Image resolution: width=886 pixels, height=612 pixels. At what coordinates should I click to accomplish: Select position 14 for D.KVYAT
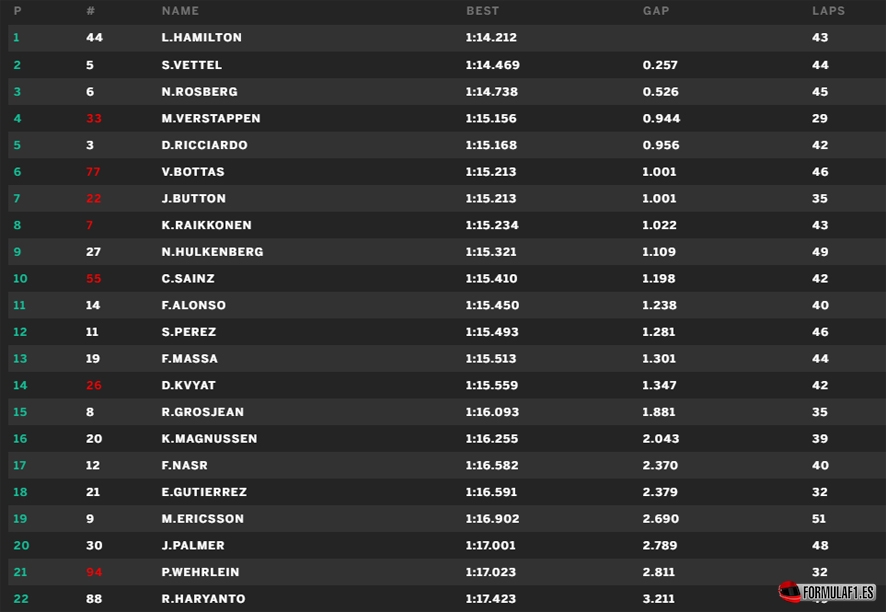(x=20, y=385)
